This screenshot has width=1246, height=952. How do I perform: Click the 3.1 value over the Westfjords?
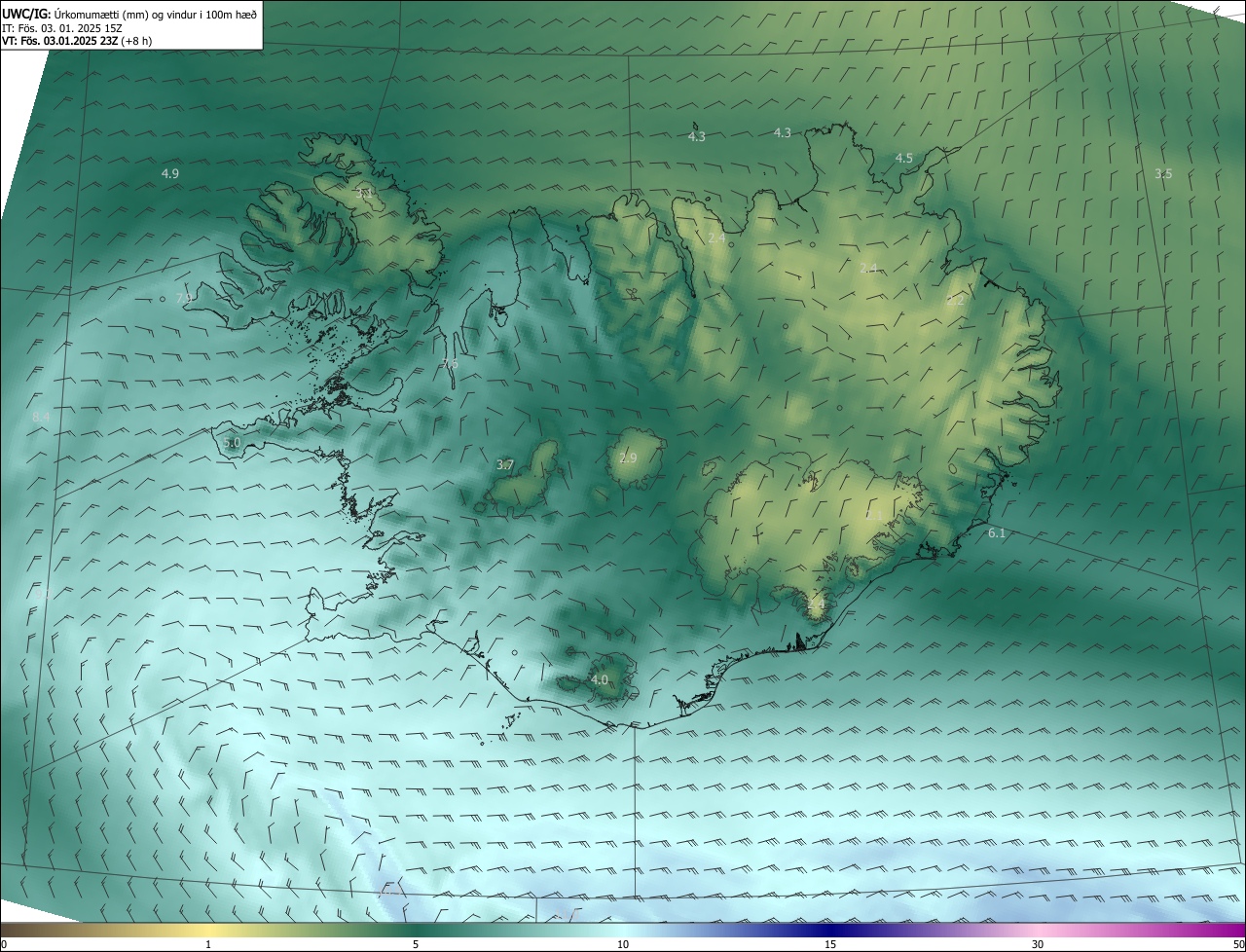(365, 193)
